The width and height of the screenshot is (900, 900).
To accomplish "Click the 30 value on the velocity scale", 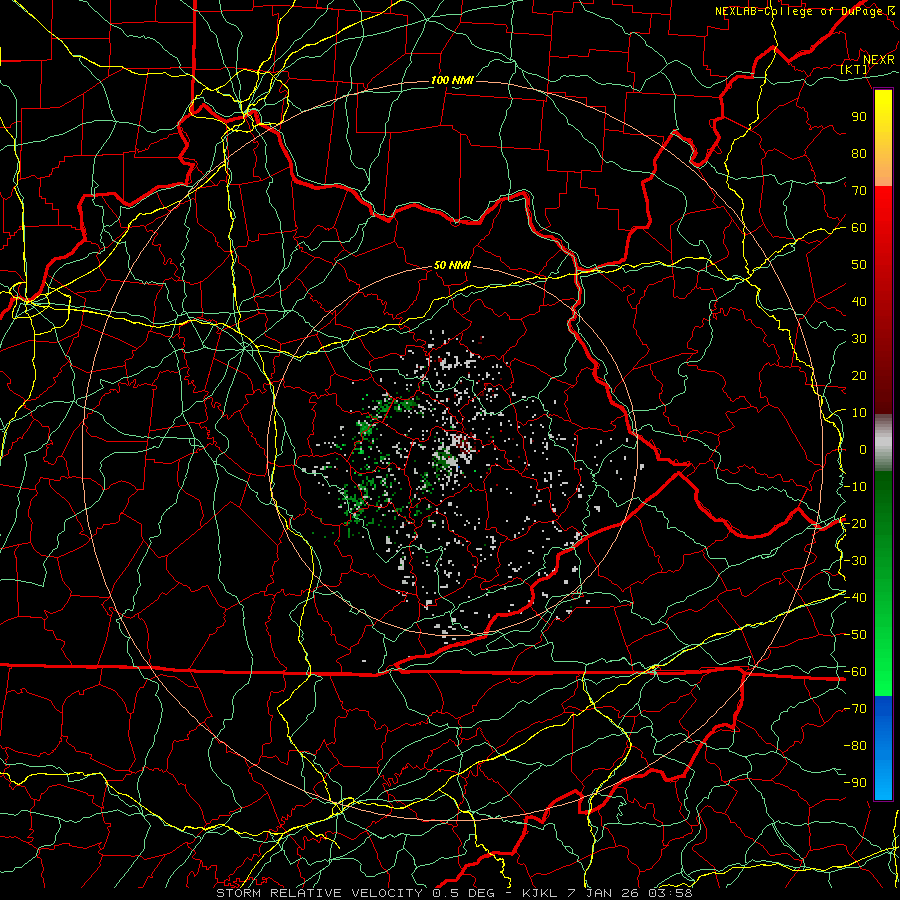I will tap(859, 339).
